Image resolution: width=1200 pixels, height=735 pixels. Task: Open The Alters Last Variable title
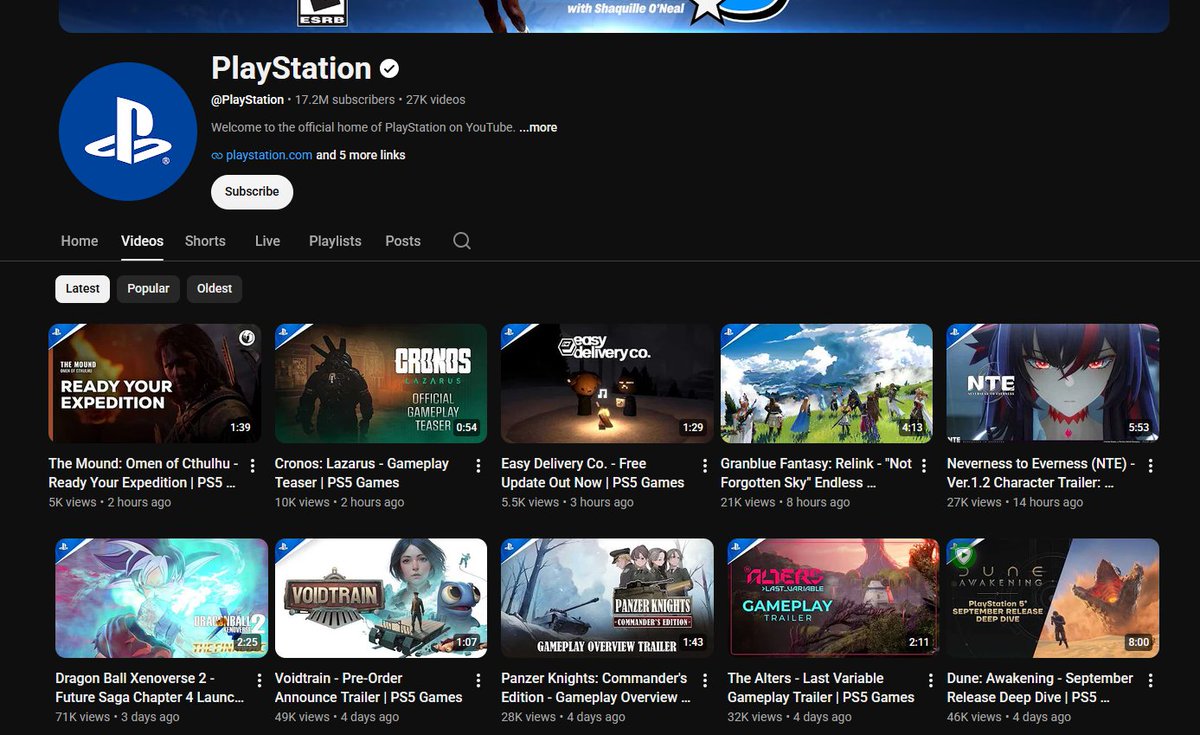pyautogui.click(x=821, y=688)
